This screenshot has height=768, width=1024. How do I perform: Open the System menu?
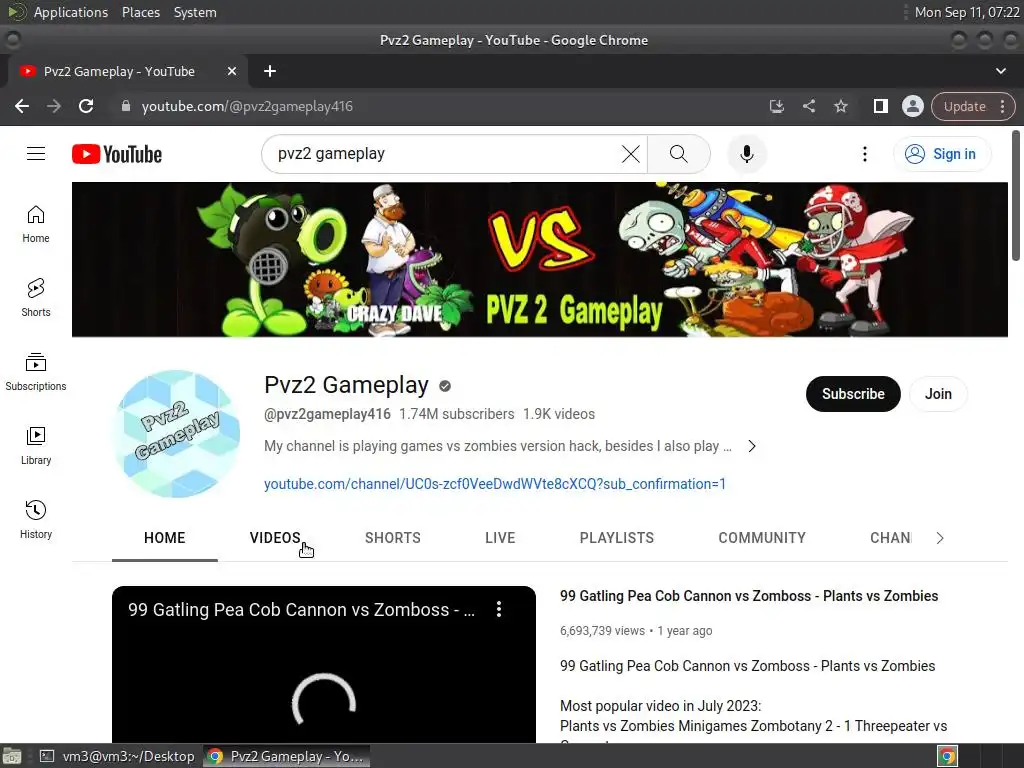tap(195, 12)
